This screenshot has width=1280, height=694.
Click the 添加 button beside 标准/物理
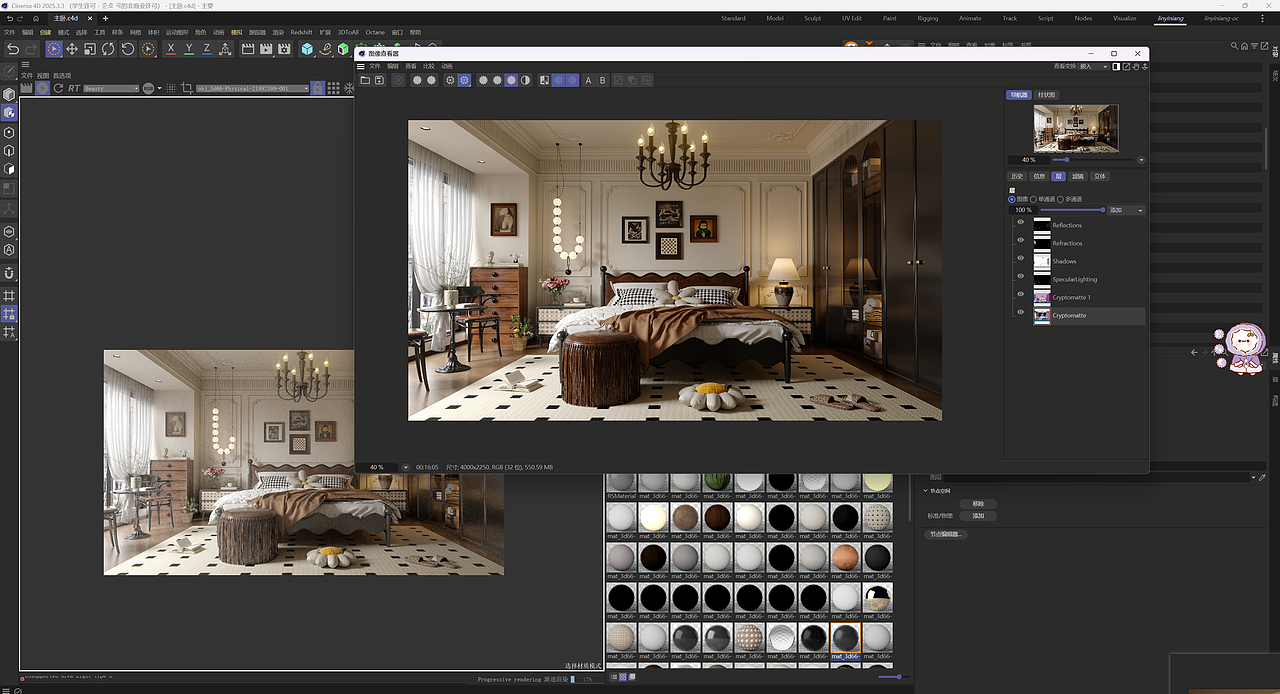[x=978, y=516]
